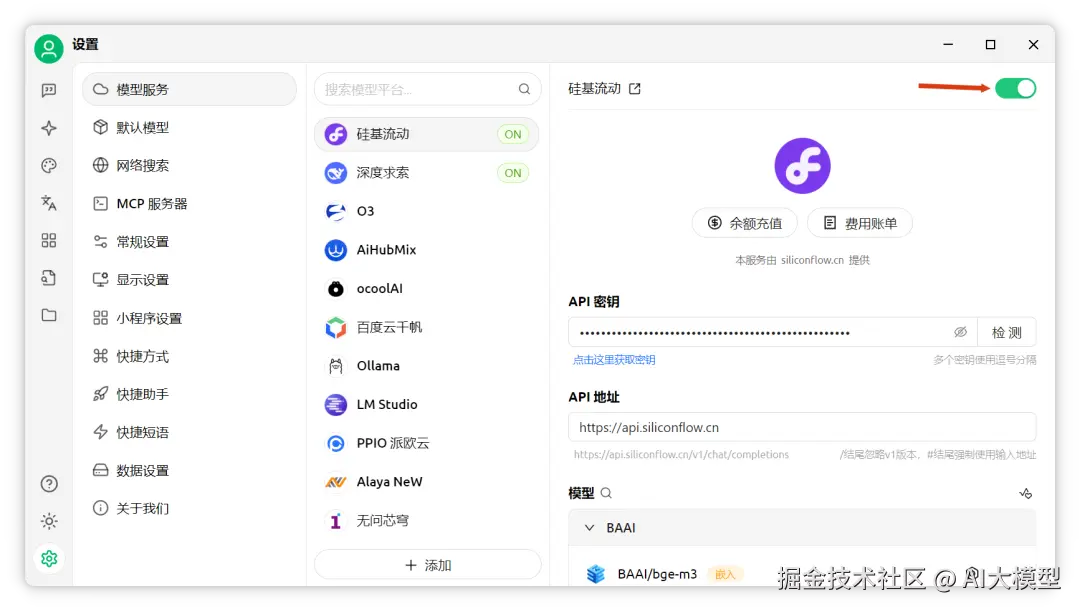Click the large SiliconFlow logo
The width and height of the screenshot is (1080, 611).
coord(802,166)
